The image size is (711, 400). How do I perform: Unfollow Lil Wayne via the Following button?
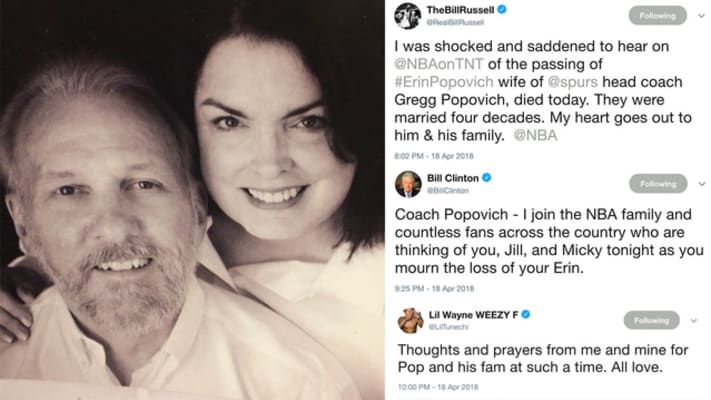tap(651, 321)
